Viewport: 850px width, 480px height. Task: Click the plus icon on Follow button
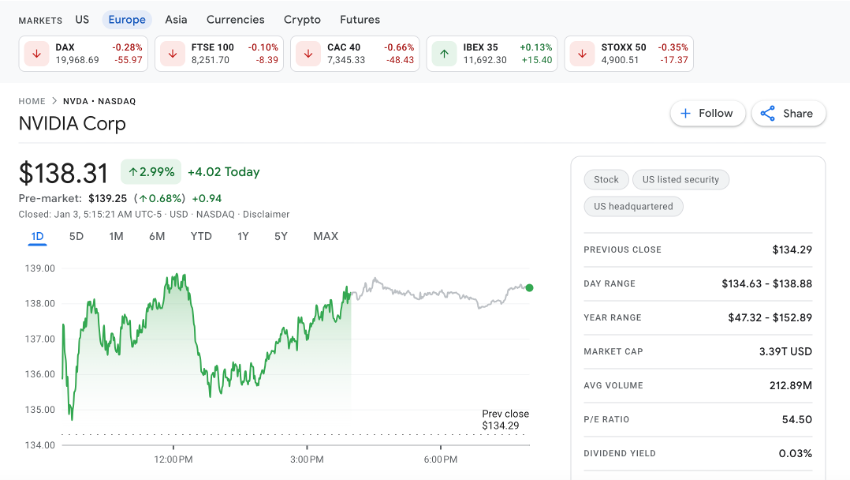(685, 113)
